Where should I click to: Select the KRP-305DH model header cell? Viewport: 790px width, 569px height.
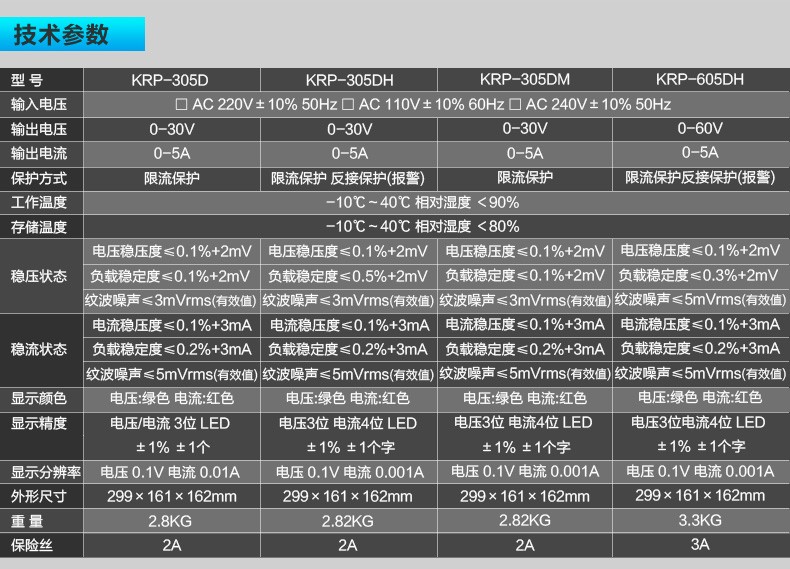349,80
